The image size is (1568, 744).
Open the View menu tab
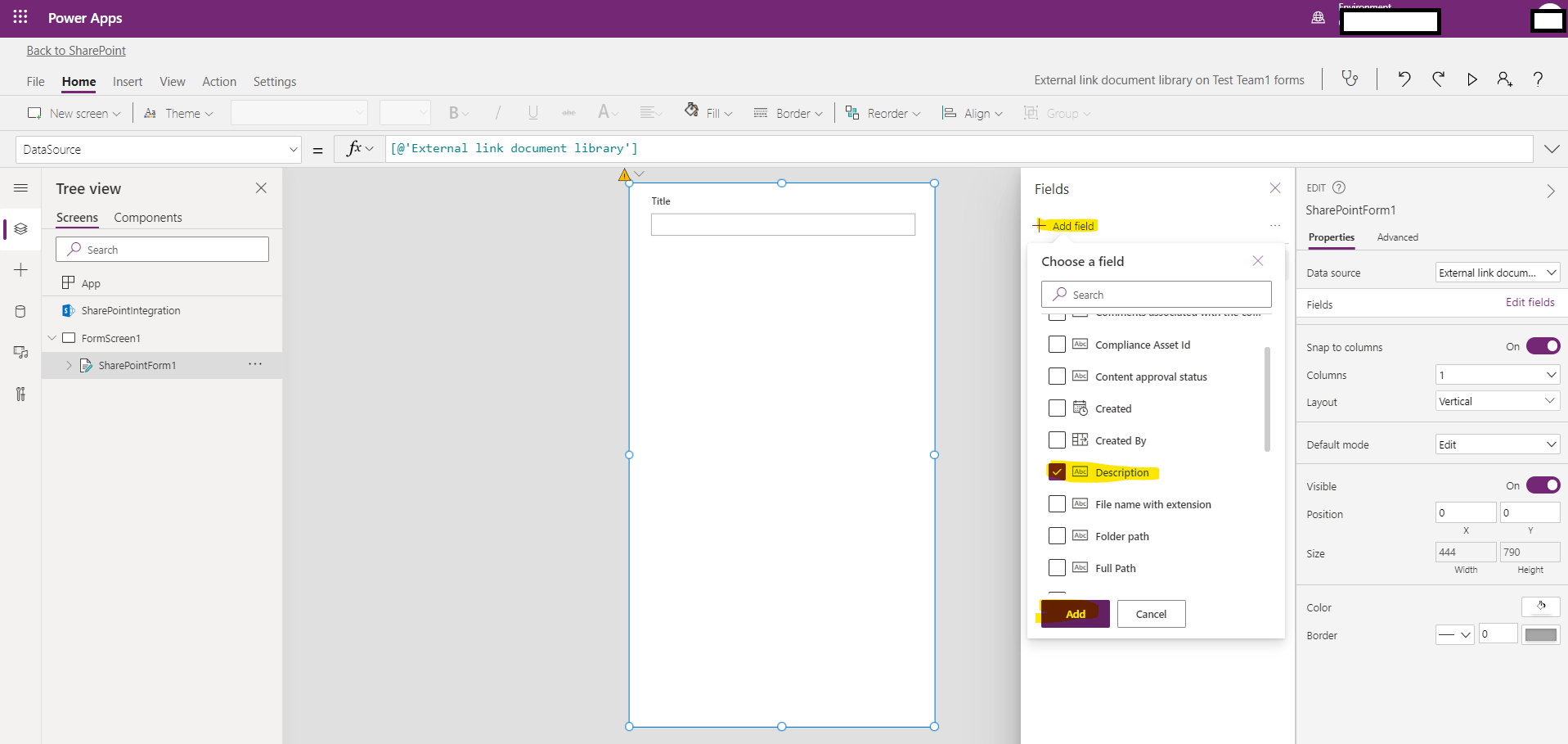[x=173, y=82]
